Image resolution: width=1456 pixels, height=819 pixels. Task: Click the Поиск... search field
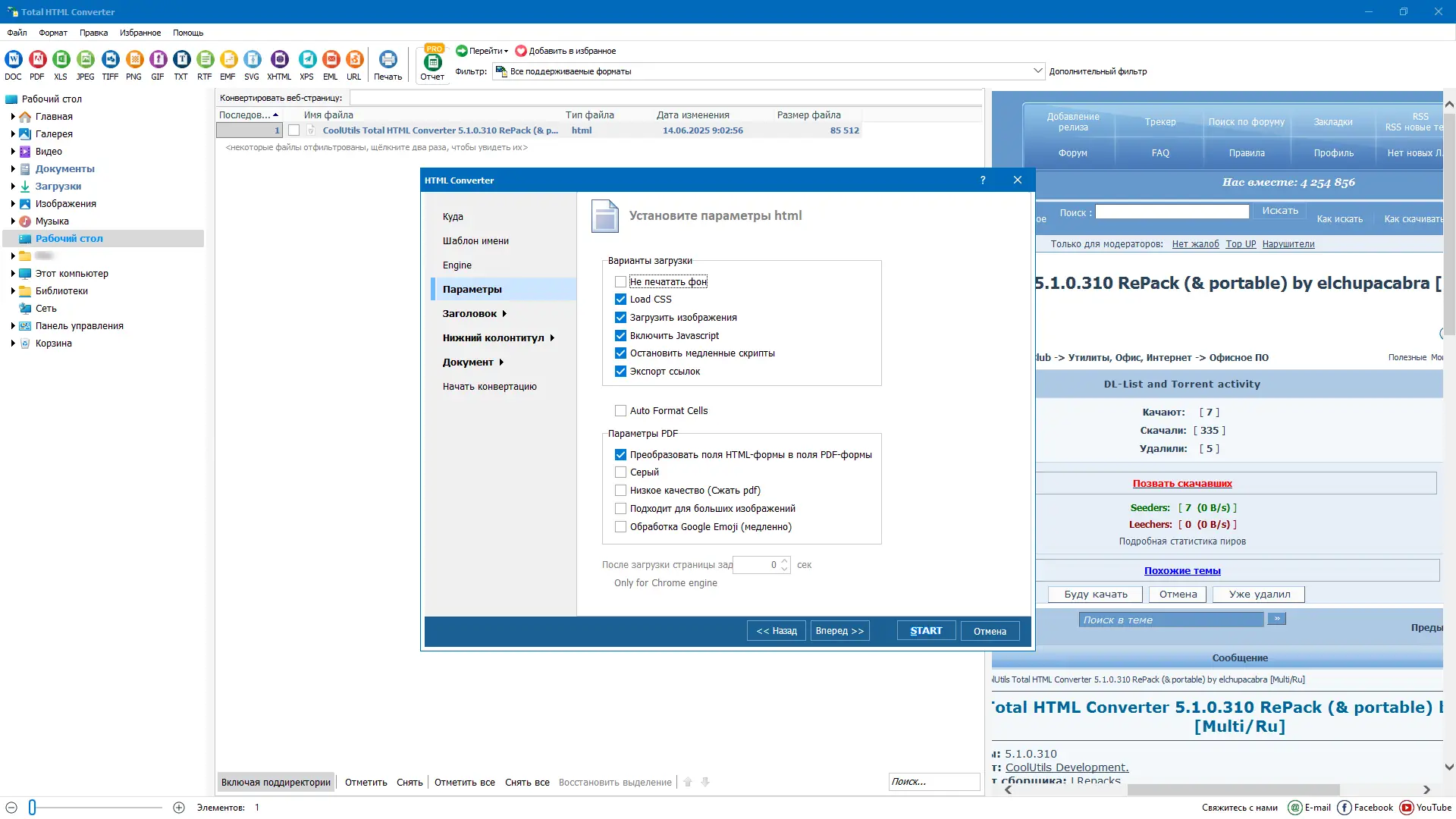(934, 782)
